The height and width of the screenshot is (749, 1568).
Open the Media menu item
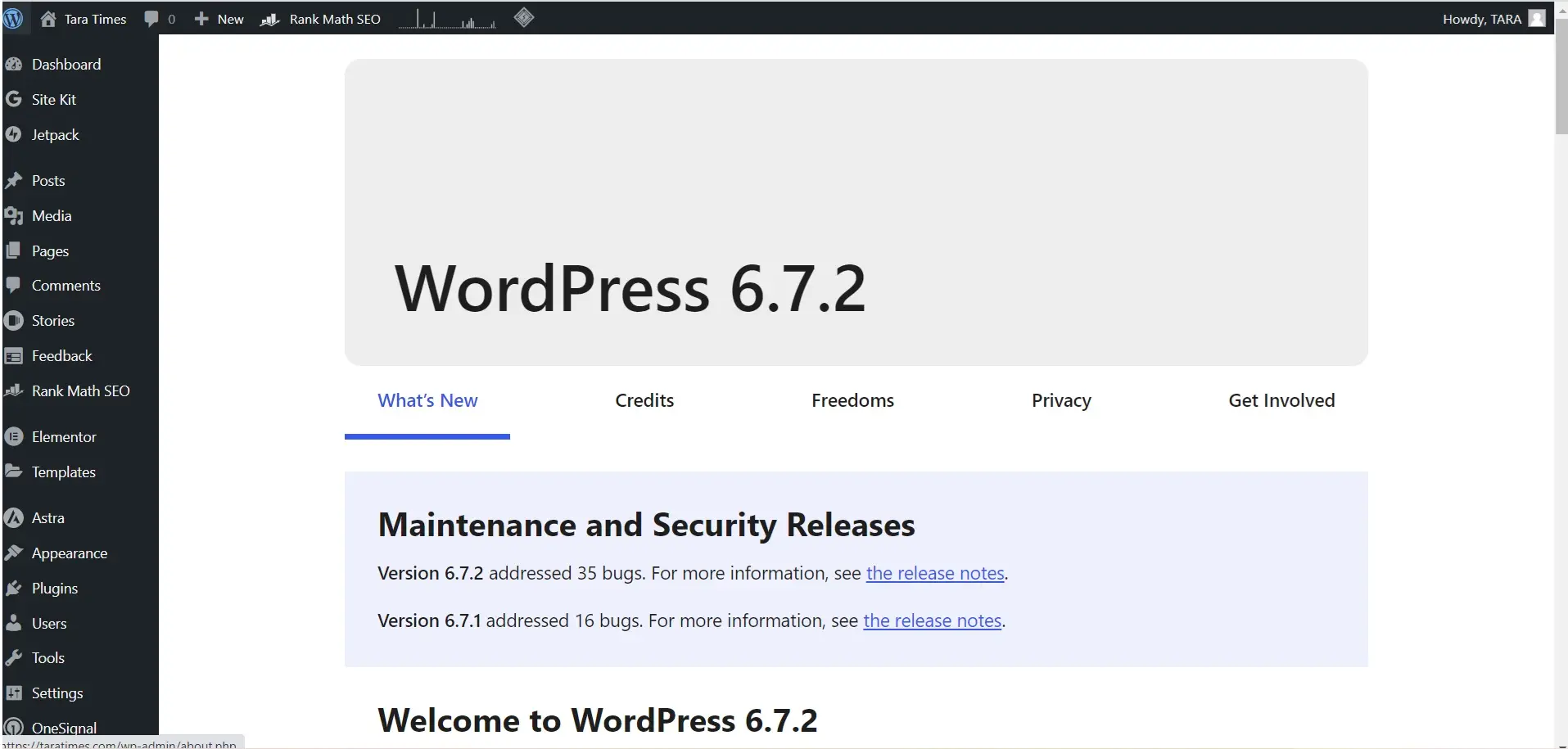click(x=52, y=215)
